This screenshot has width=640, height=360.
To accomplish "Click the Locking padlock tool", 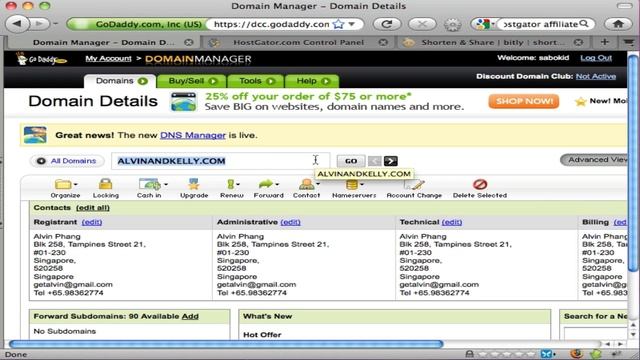I will pyautogui.click(x=106, y=188).
